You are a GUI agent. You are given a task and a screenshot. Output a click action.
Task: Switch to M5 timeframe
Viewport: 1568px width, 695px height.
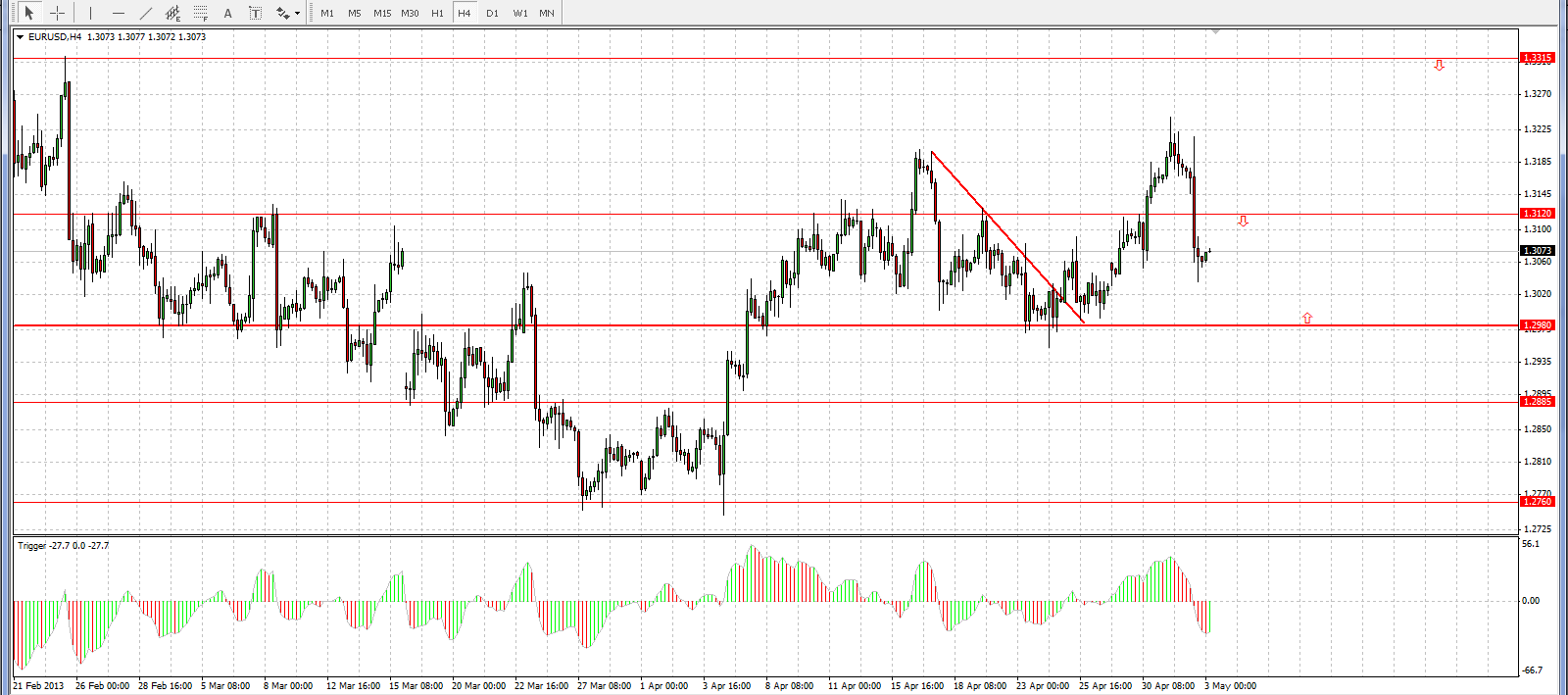(x=355, y=13)
